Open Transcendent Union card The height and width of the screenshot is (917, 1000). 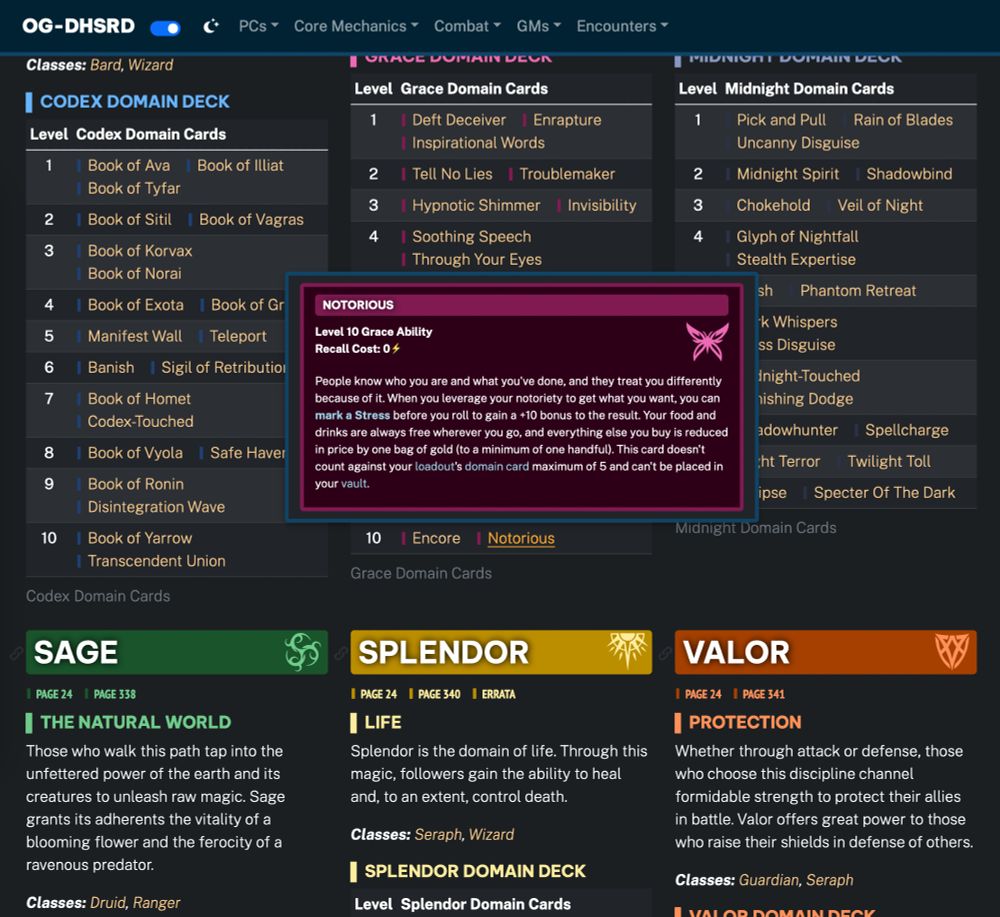point(156,561)
